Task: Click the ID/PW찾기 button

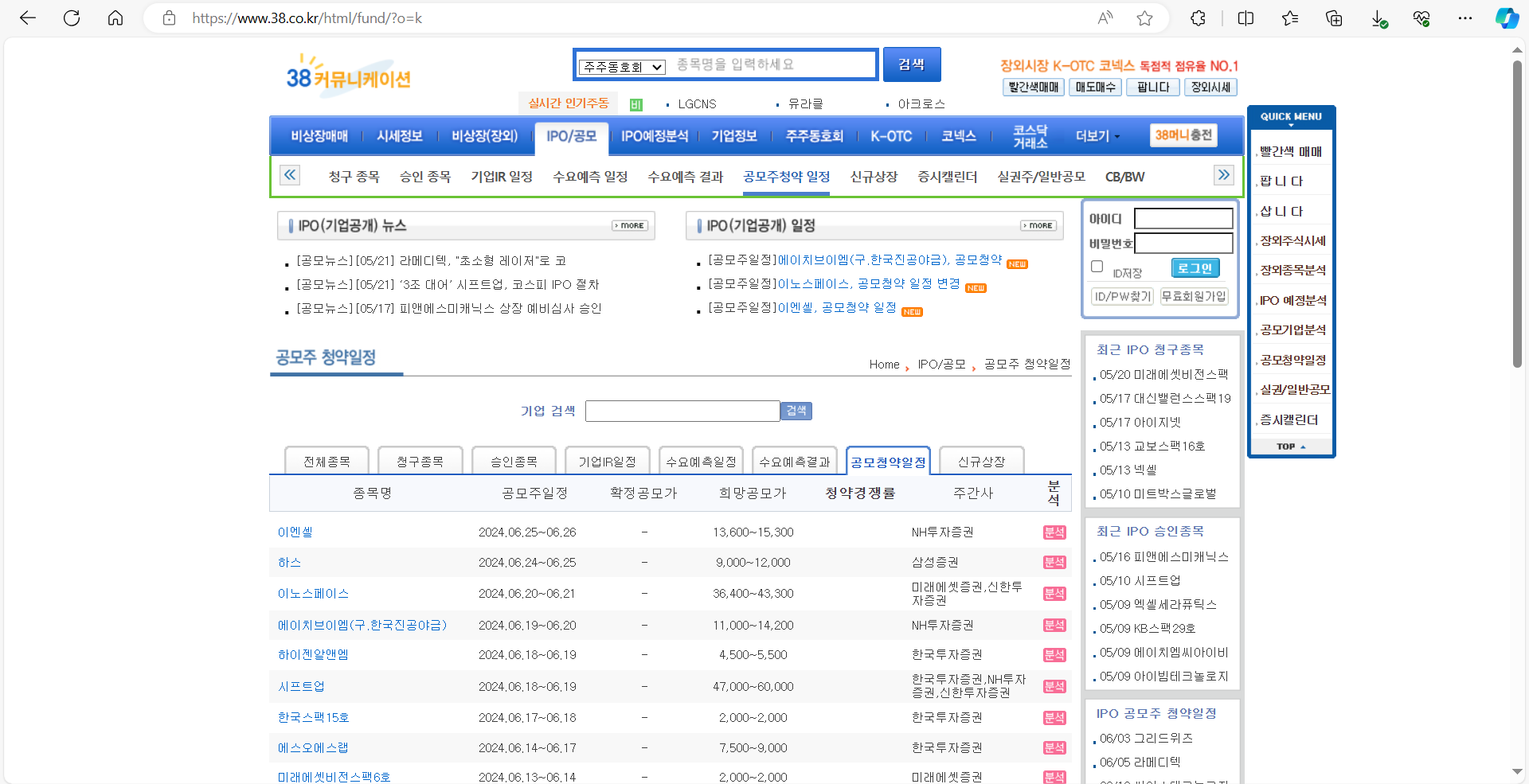Action: pos(1122,296)
